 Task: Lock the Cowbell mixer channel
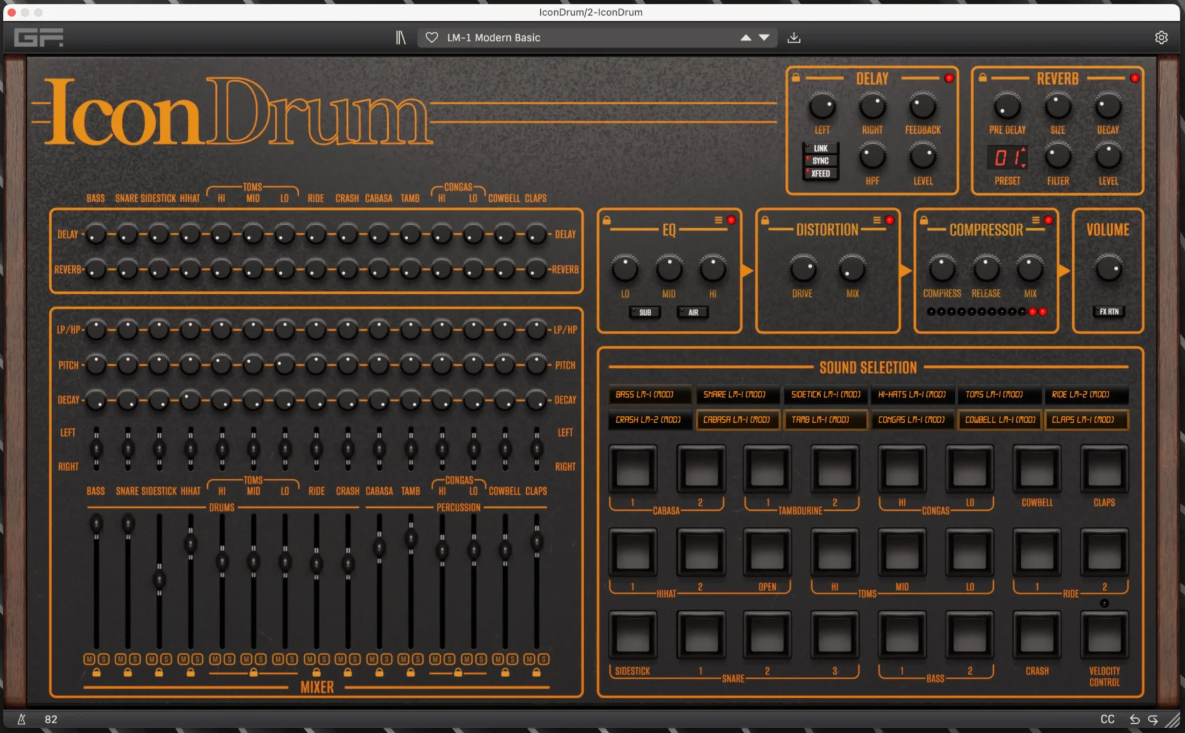coord(505,673)
